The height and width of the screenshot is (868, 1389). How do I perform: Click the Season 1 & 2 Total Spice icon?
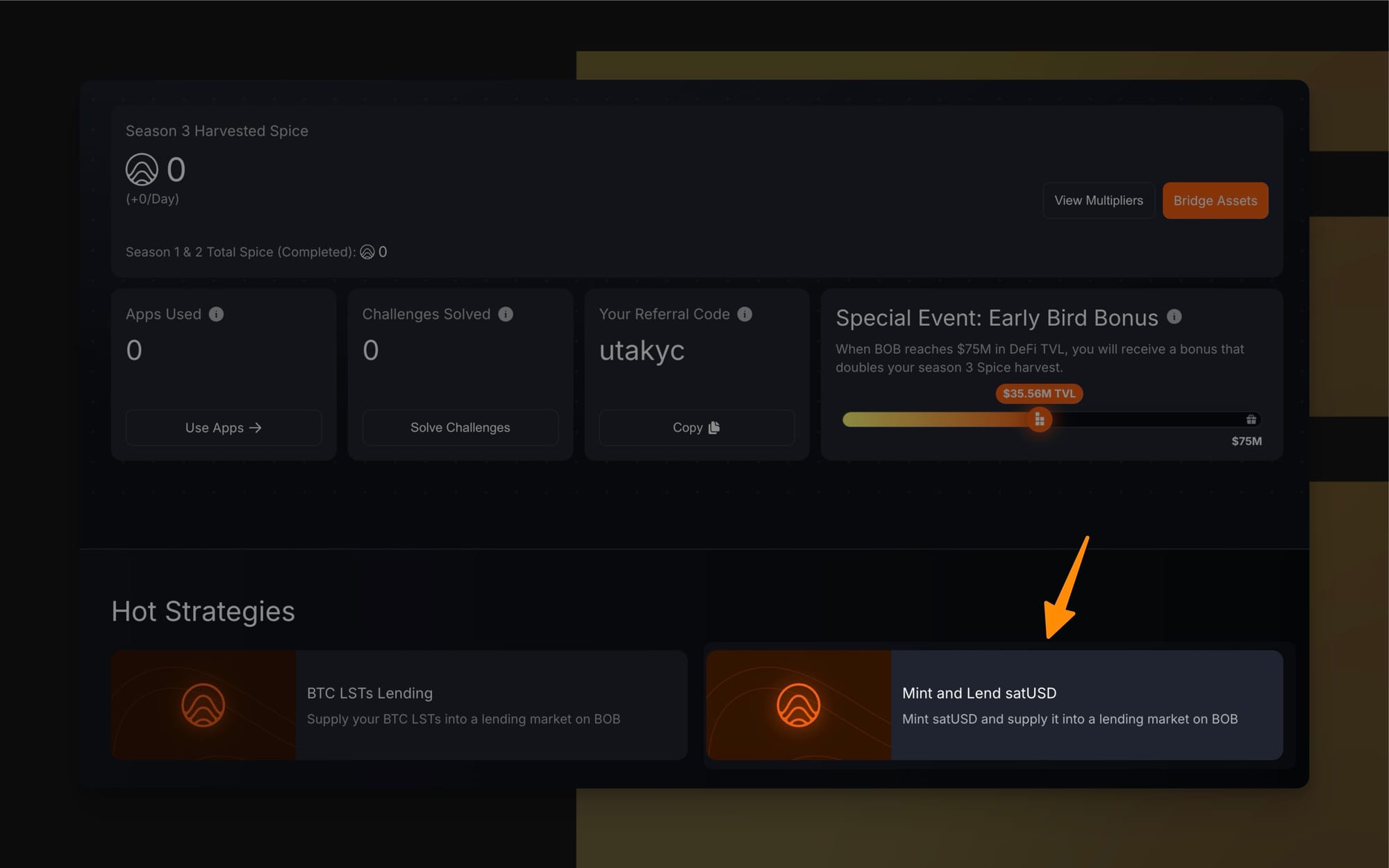pos(367,252)
